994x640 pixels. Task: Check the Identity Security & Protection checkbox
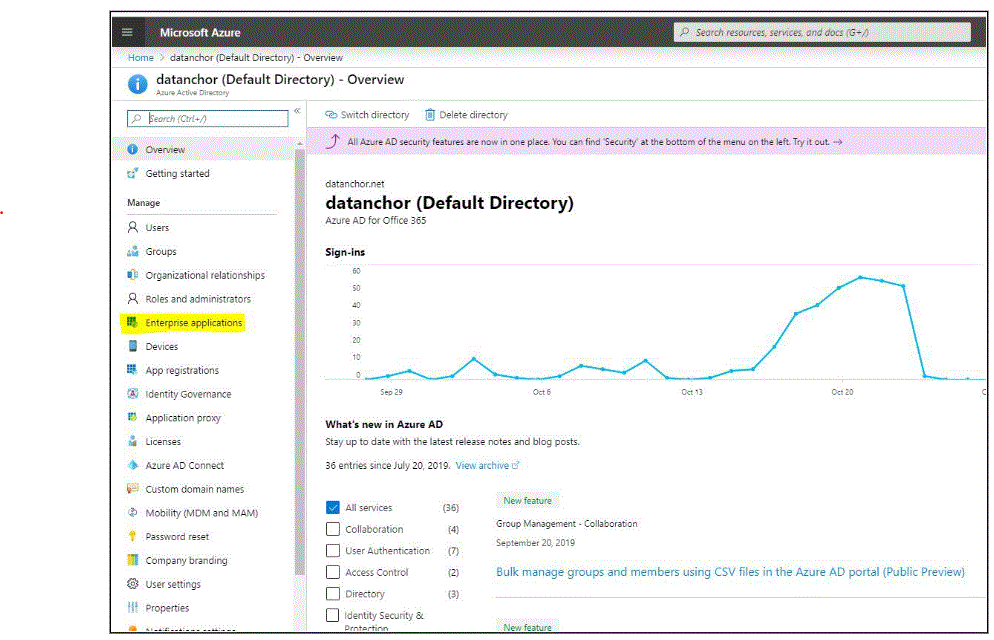tap(333, 615)
